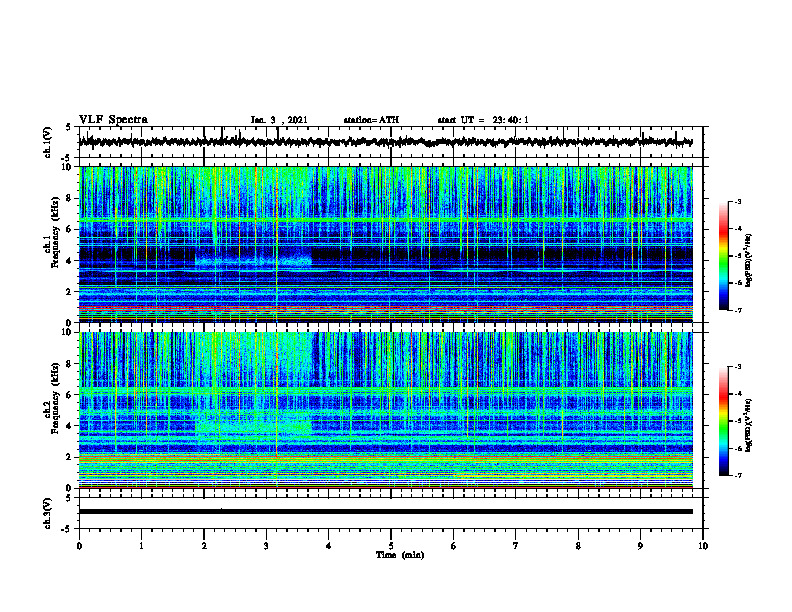The height and width of the screenshot is (612, 792).
Task: Click time axis tick label "9"
Action: click(x=640, y=546)
